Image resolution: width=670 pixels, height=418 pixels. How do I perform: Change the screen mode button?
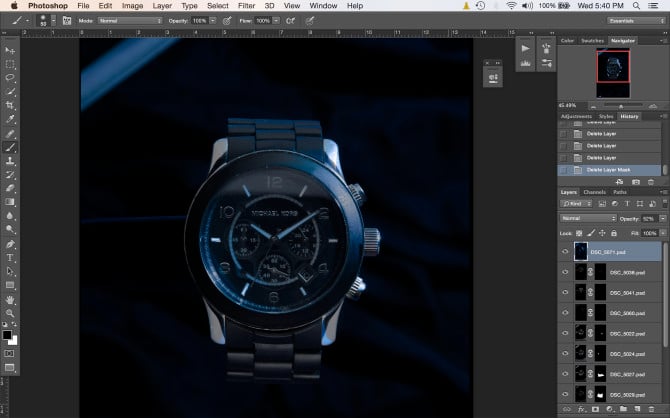coord(9,368)
